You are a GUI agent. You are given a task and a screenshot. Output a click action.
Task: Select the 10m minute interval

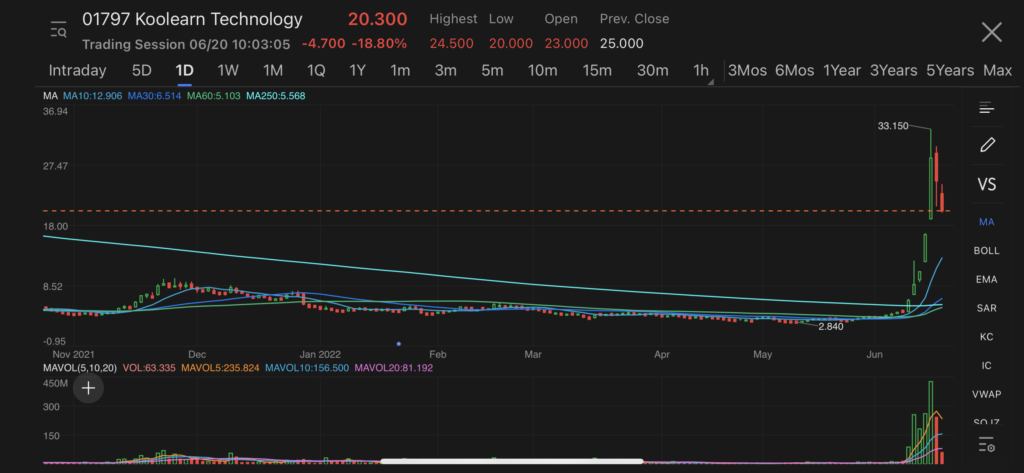click(x=543, y=71)
